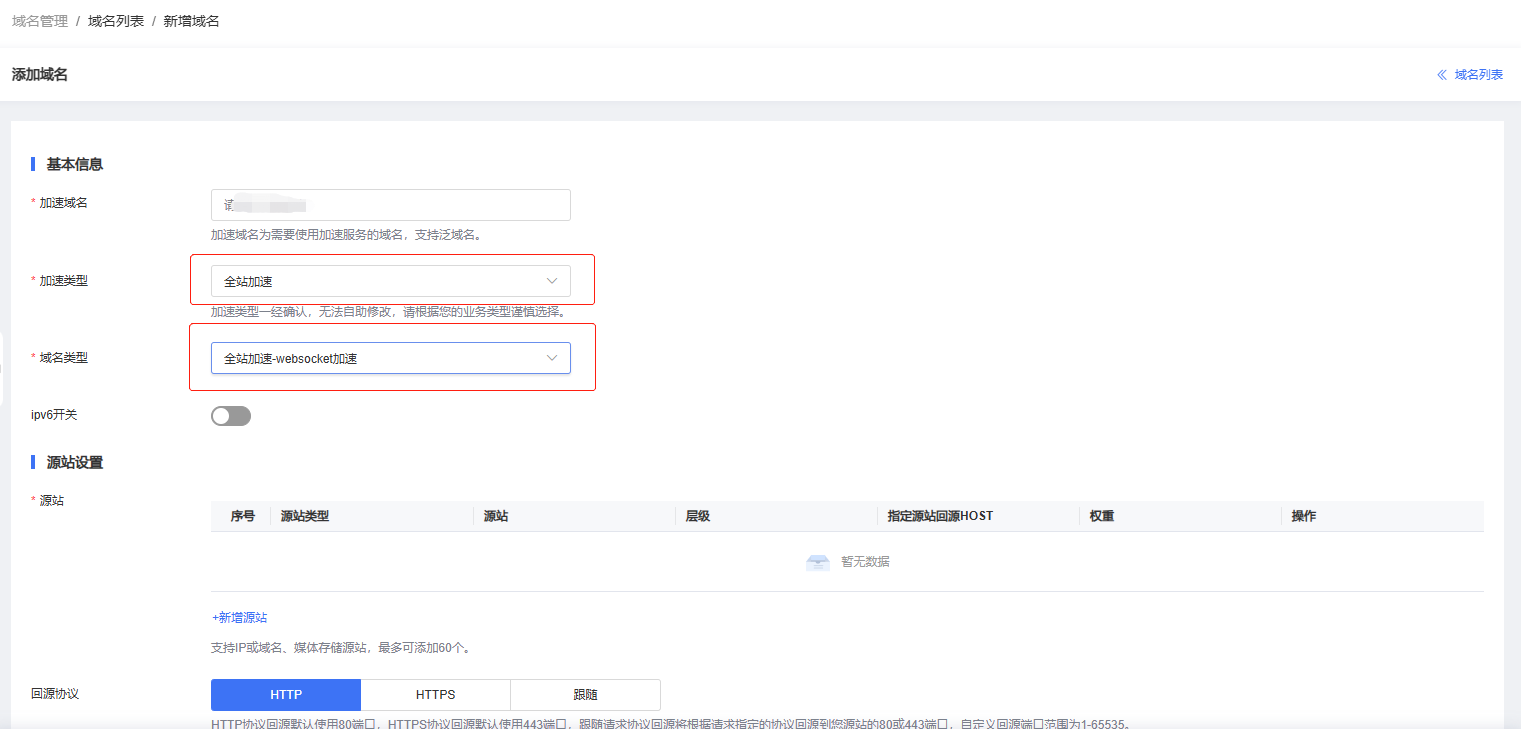Viewport: 1521px width, 730px height.
Task: Select the 跟随 origin protocol option
Action: (x=586, y=695)
